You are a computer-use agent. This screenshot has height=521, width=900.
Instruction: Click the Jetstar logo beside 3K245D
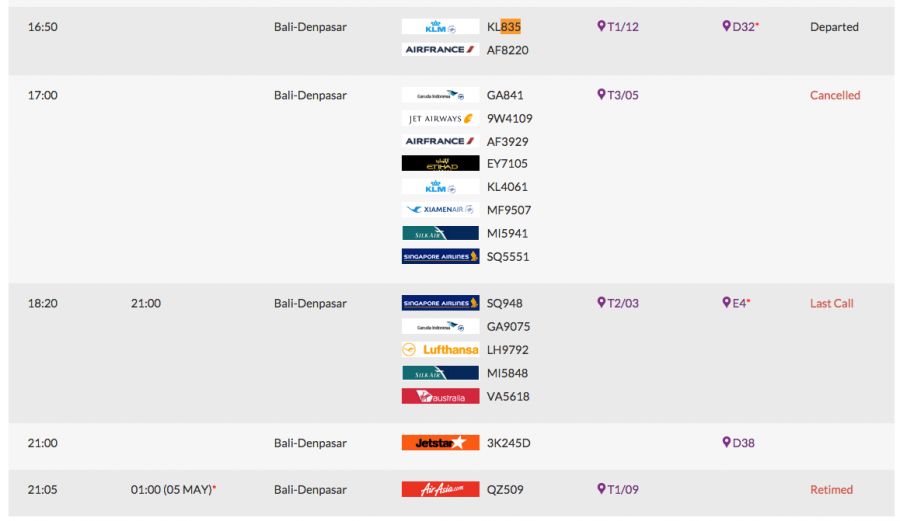(x=440, y=443)
